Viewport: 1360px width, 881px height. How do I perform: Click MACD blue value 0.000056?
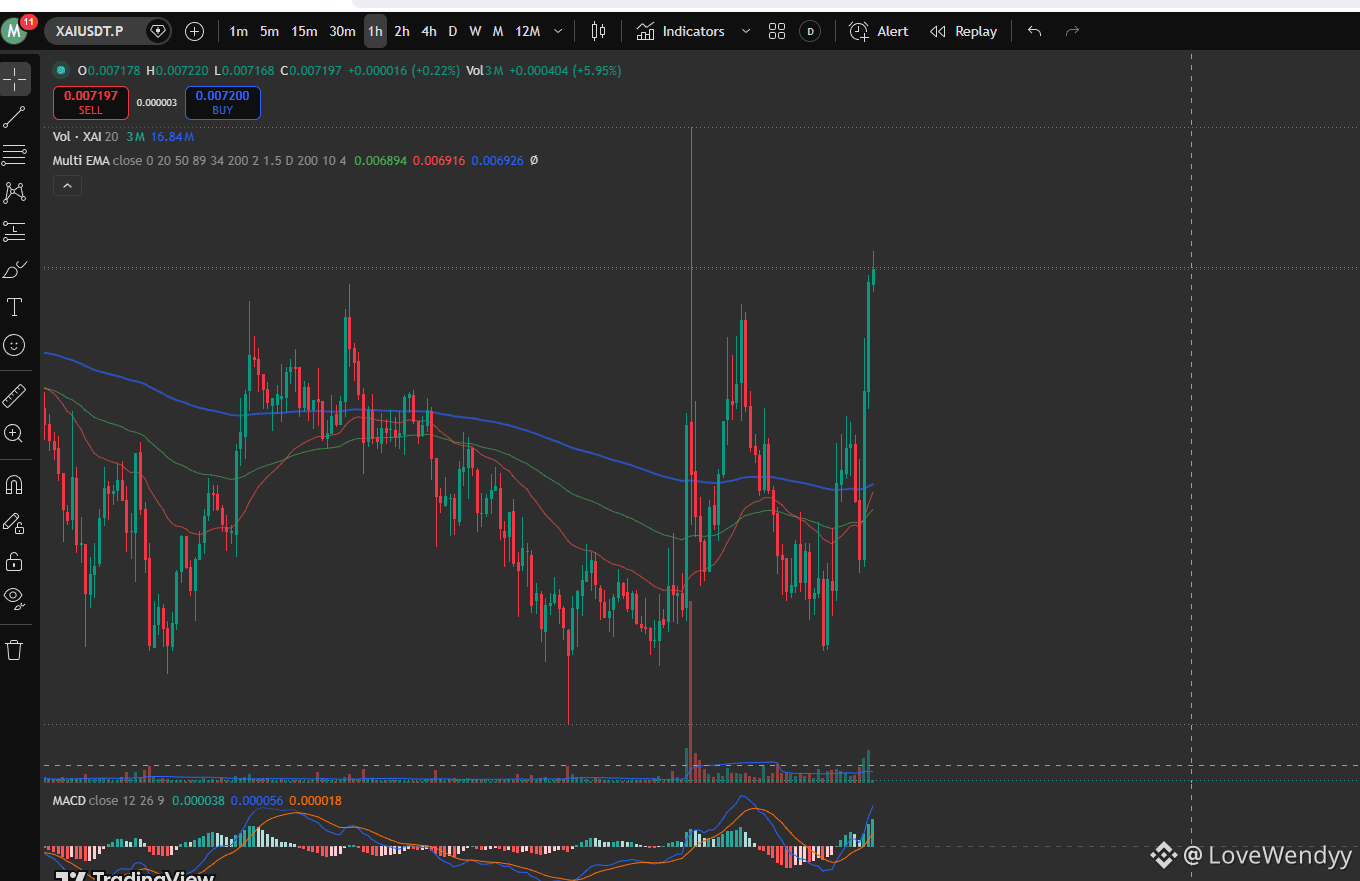click(x=257, y=800)
